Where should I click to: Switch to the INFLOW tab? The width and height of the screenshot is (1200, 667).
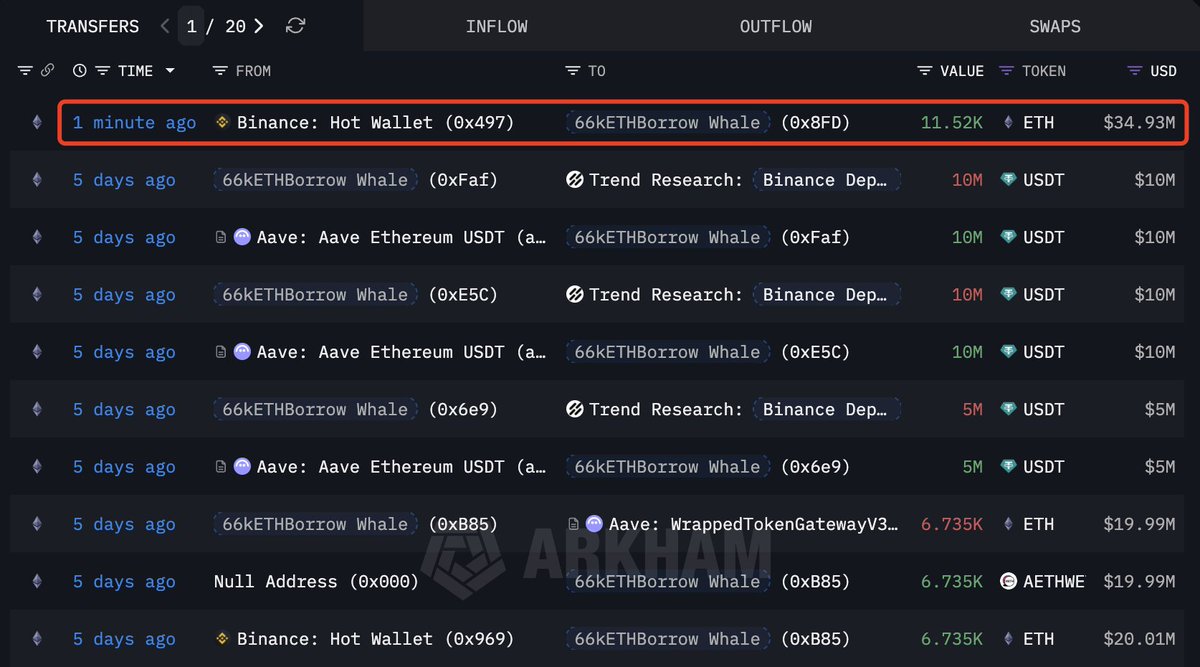click(x=496, y=26)
